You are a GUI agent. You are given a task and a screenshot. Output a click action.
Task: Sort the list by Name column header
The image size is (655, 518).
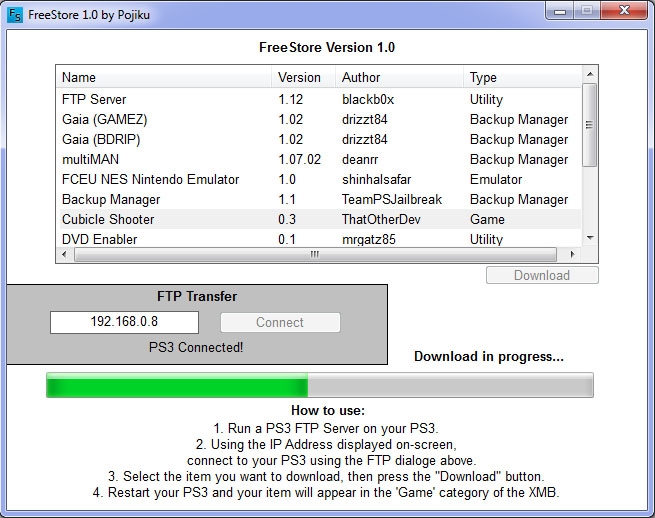(164, 77)
